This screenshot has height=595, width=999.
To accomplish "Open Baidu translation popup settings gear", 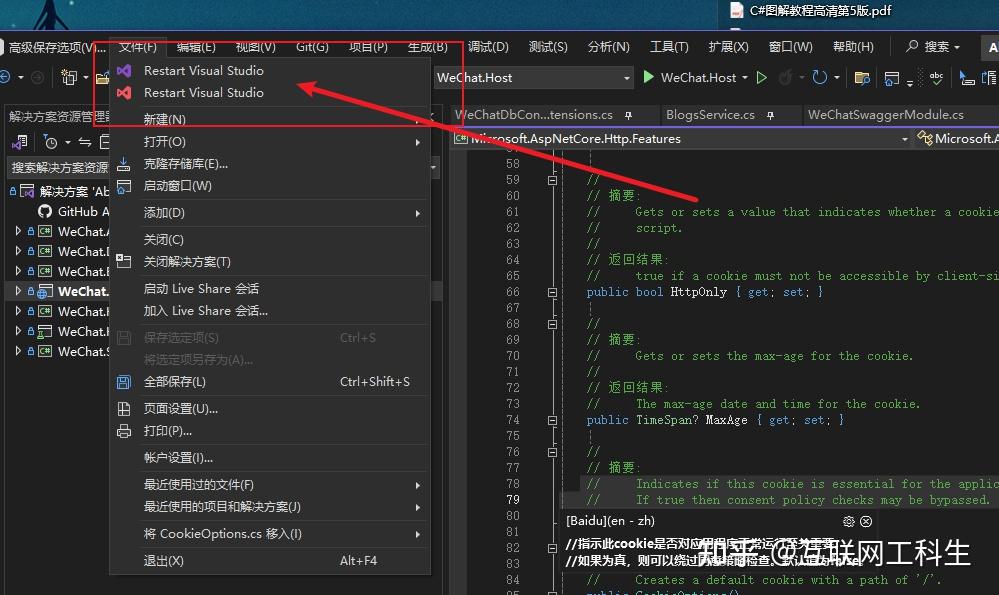I will pos(849,522).
